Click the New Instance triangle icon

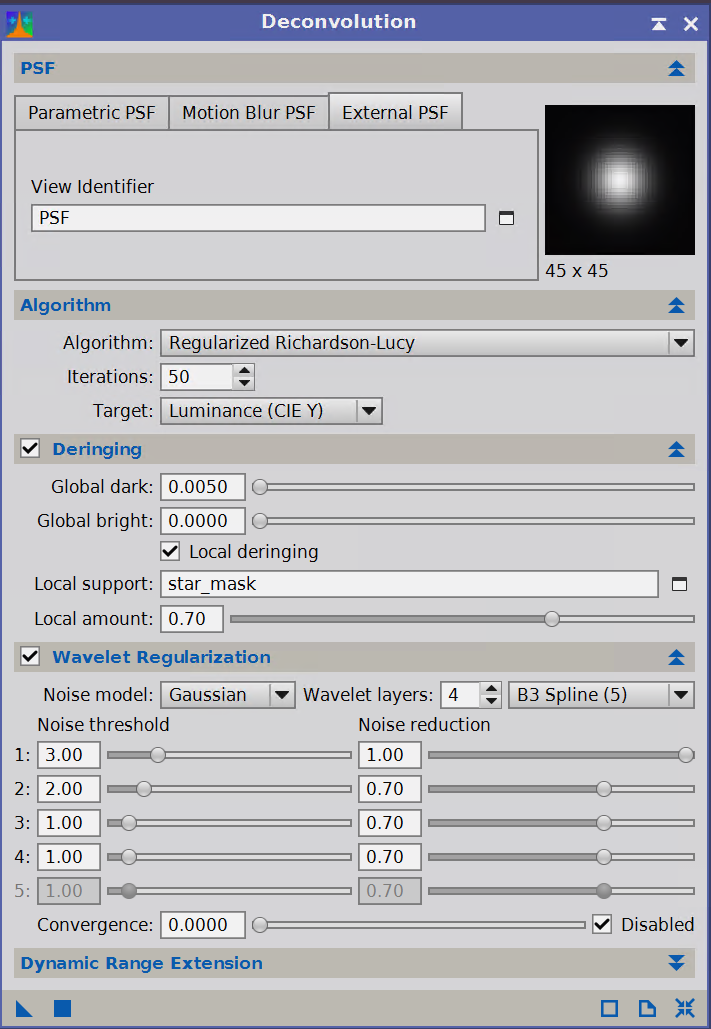coord(24,1009)
